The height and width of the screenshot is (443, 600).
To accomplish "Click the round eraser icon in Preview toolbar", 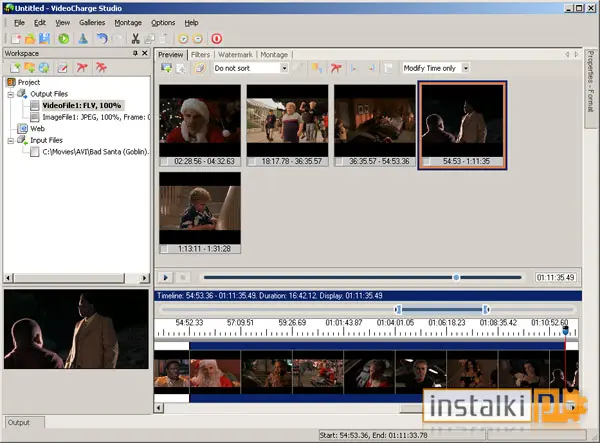I will (x=200, y=68).
